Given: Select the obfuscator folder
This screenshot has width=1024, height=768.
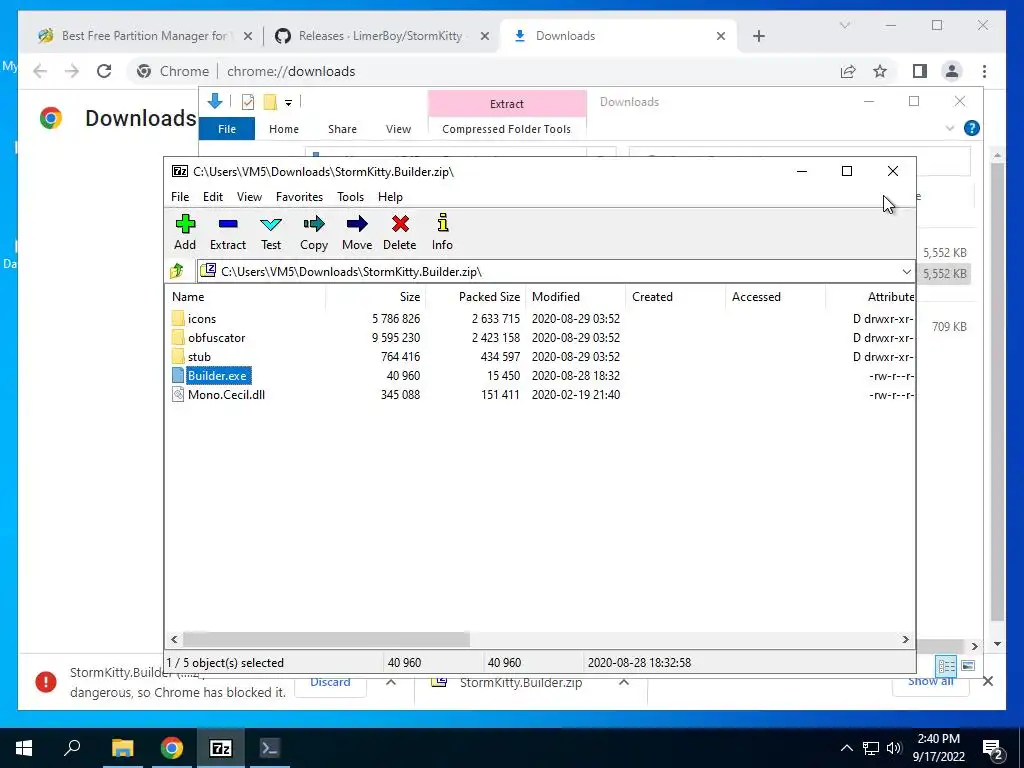Looking at the screenshot, I should coord(216,338).
